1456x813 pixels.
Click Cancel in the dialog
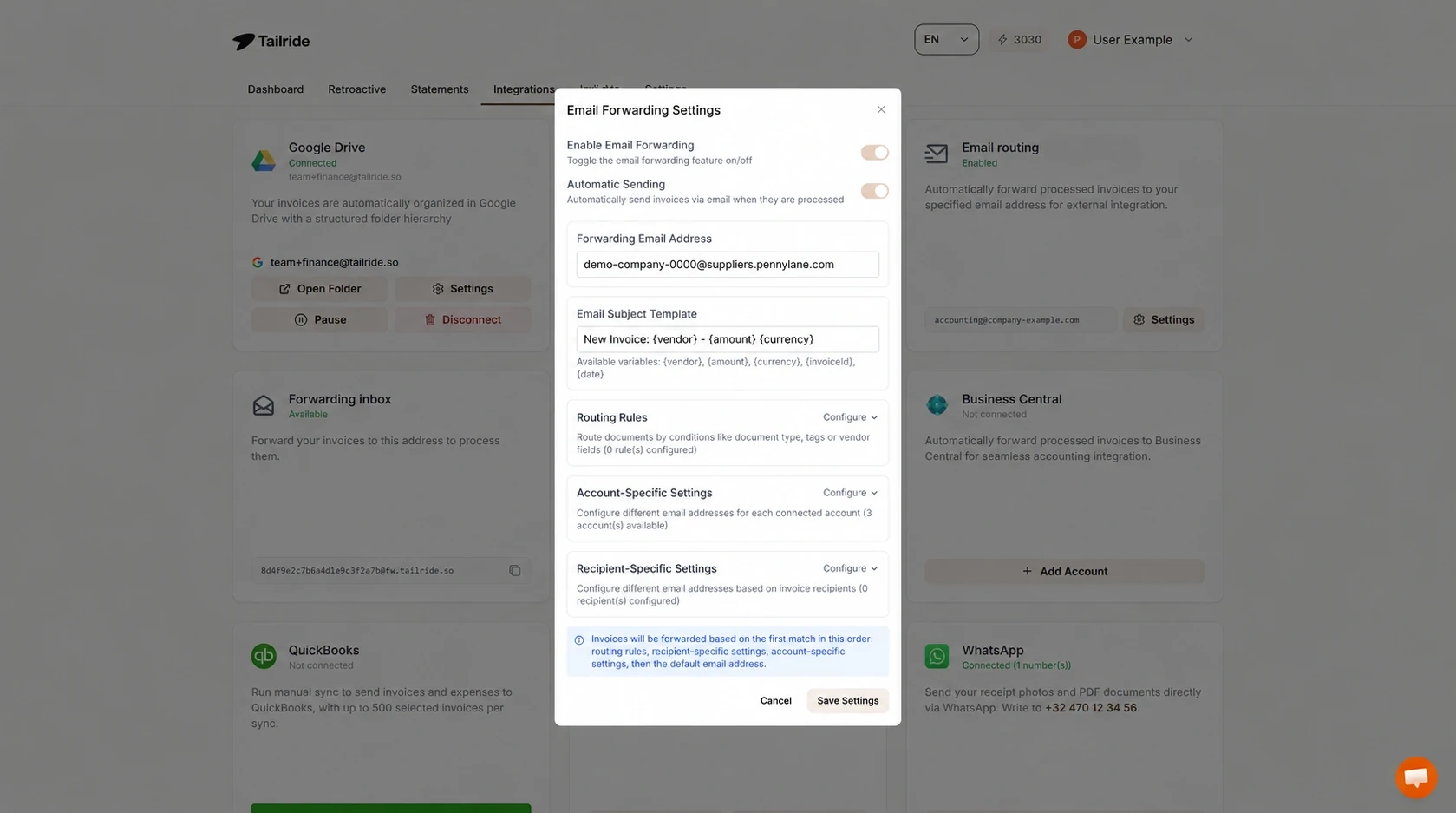click(775, 701)
